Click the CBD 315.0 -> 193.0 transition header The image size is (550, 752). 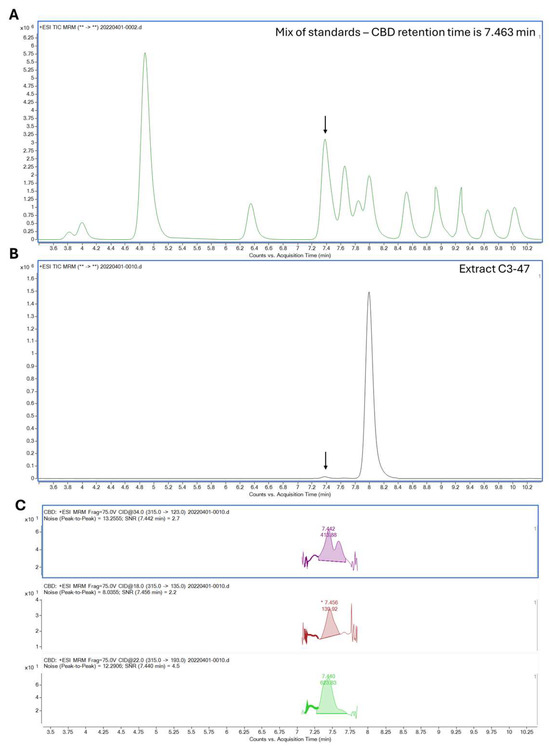click(x=137, y=660)
